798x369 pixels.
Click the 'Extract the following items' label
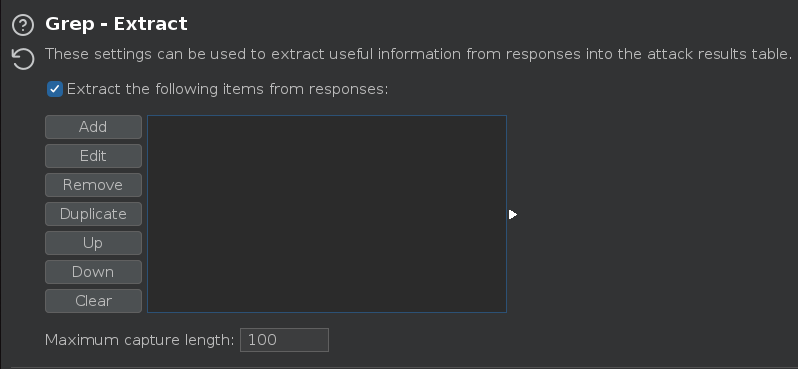point(227,90)
